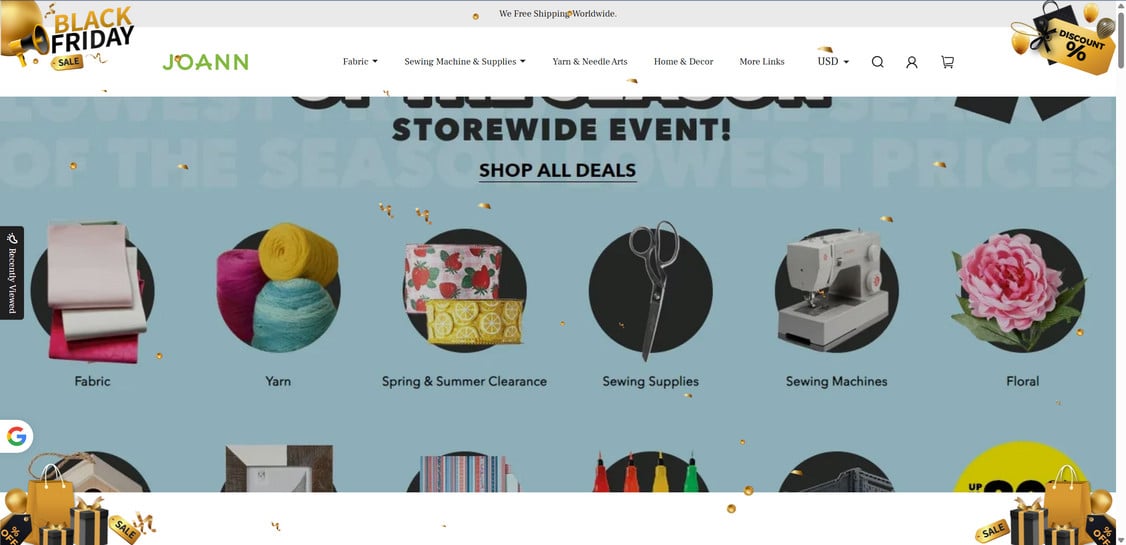Viewport: 1126px width, 545px height.
Task: Open the search magnifier icon
Action: coord(878,62)
